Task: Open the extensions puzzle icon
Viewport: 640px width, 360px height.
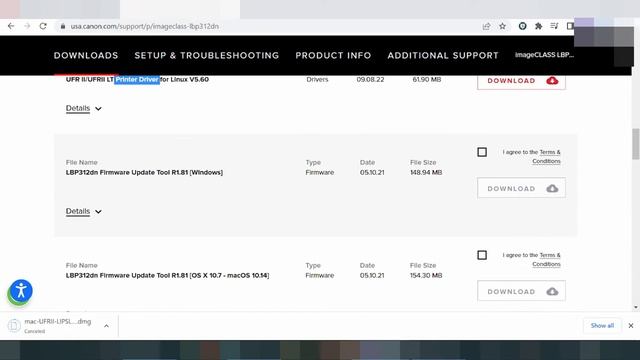Action: tap(538, 26)
